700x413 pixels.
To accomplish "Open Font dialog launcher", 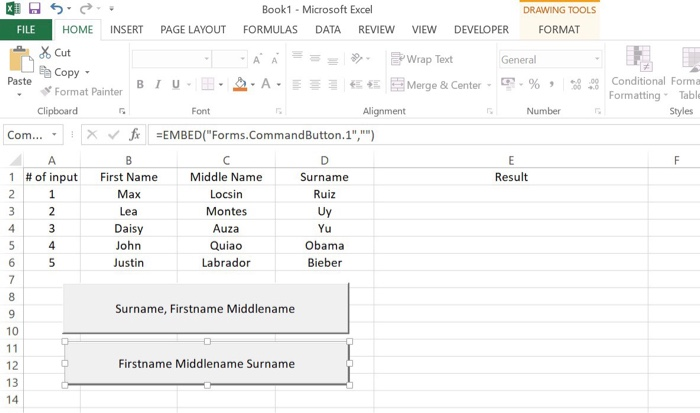I will click(279, 111).
